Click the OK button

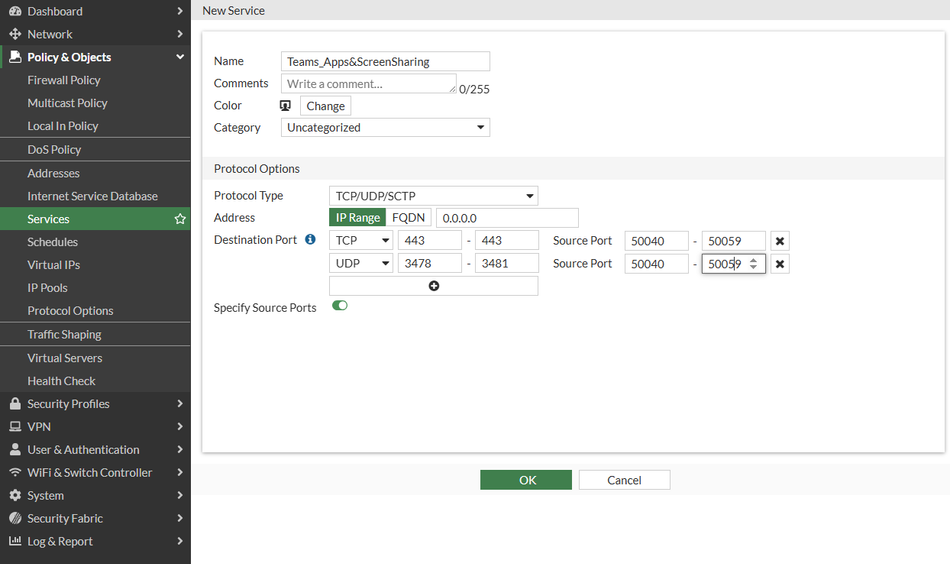[526, 480]
